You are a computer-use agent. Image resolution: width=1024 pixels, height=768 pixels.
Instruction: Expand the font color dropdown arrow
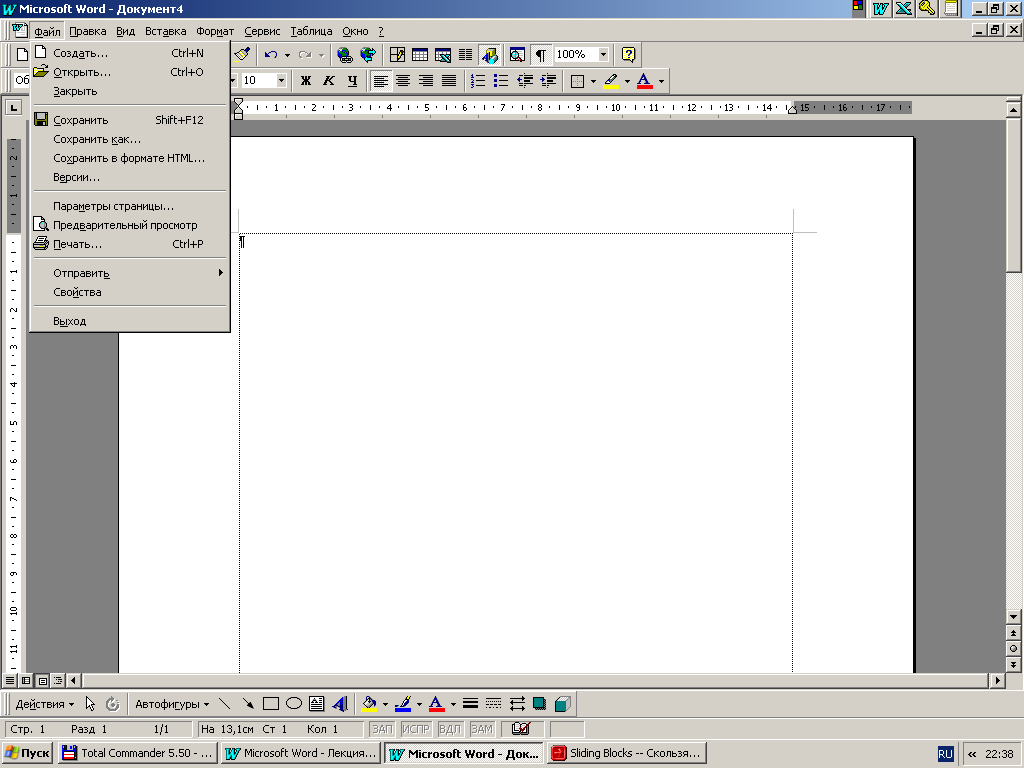point(662,81)
